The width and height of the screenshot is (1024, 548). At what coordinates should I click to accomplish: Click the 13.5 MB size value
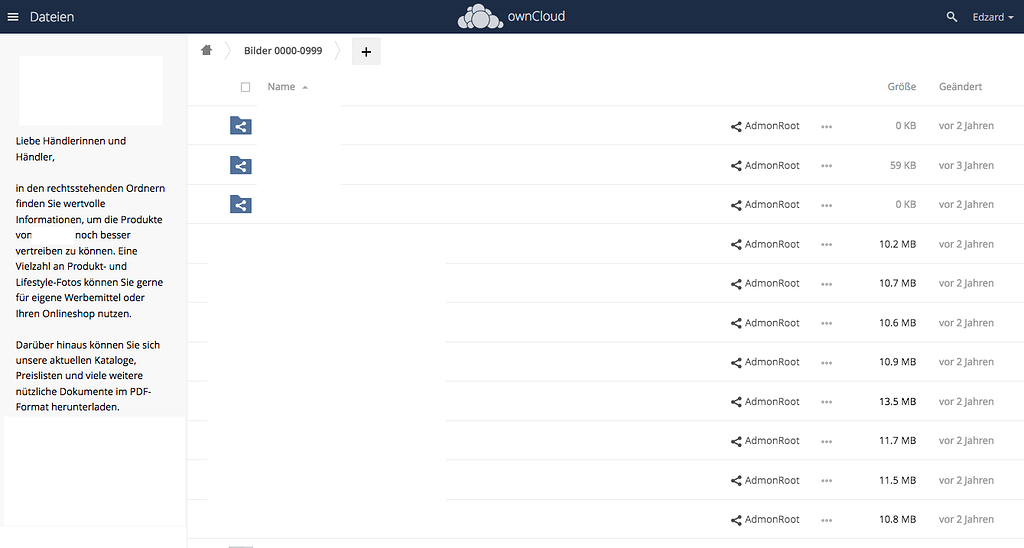[x=897, y=402]
